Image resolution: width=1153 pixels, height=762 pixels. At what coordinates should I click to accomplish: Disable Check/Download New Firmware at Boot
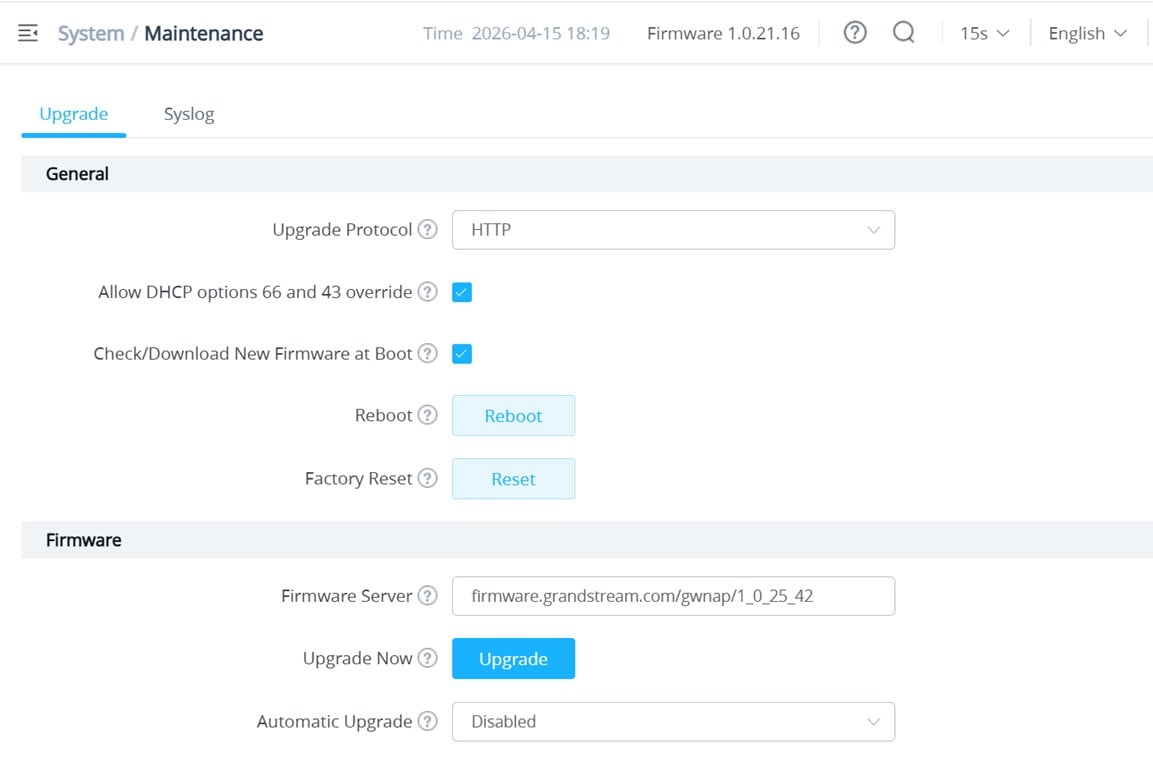[x=462, y=354]
